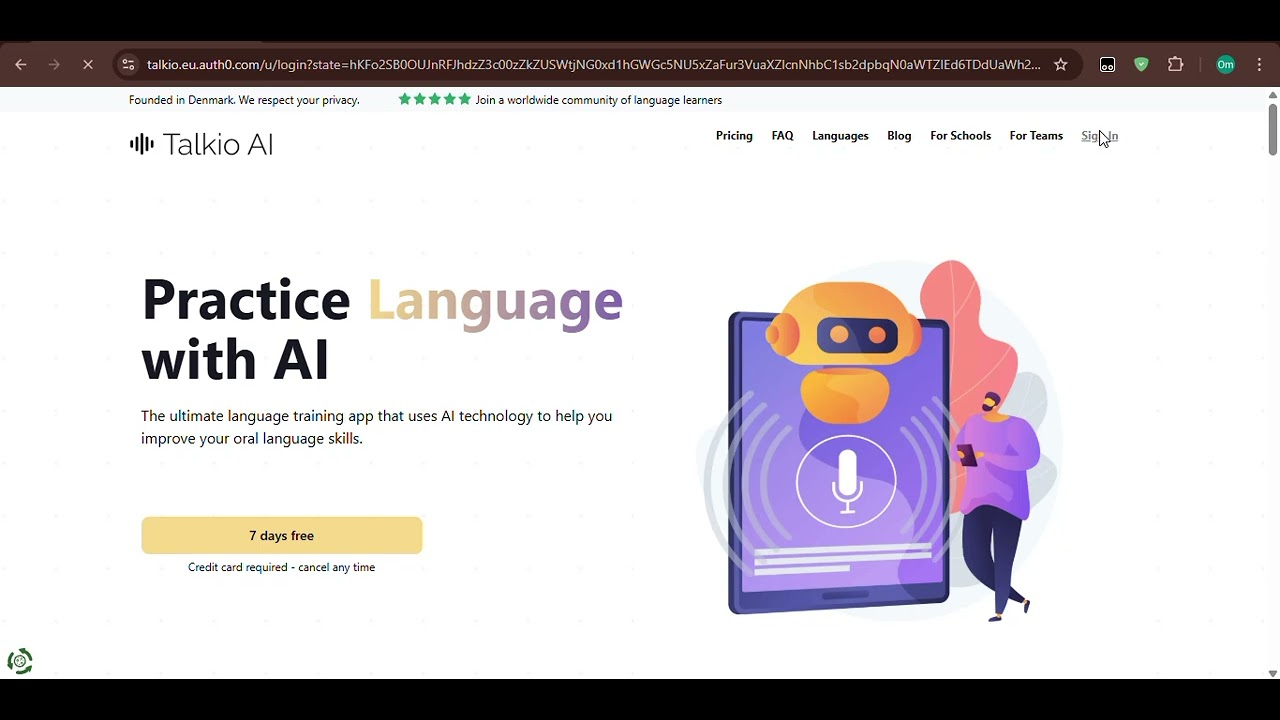Click the 'Practice Language with AI' heading
This screenshot has width=1280, height=720.
point(382,330)
